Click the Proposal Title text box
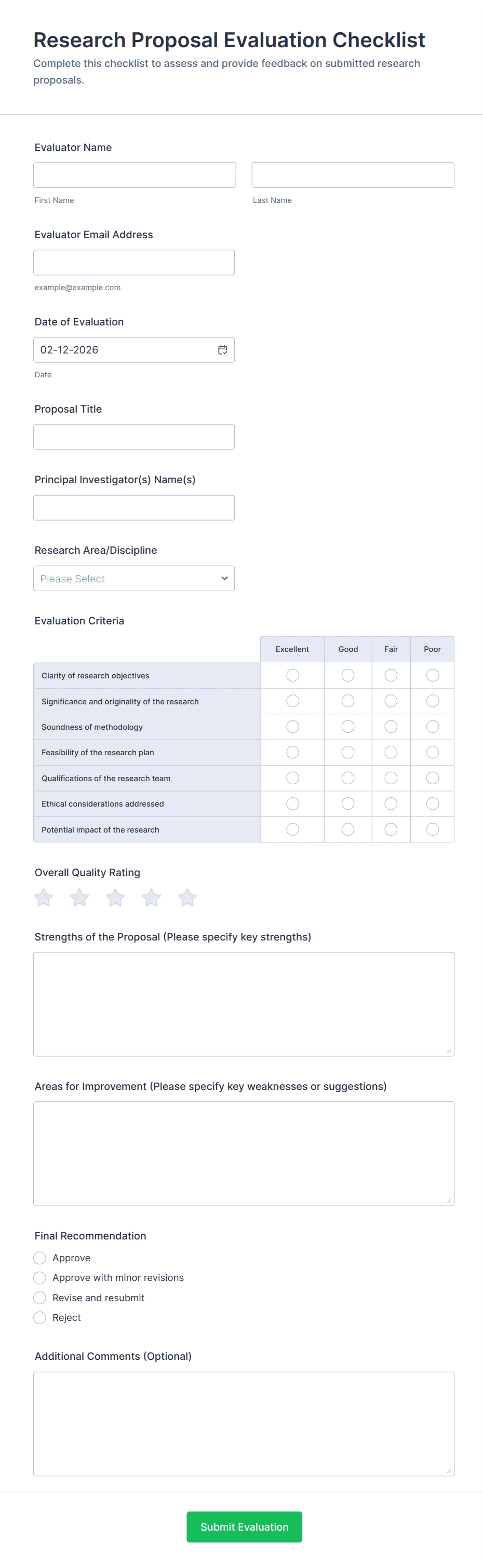Viewport: 483px width, 1568px height. (x=134, y=437)
